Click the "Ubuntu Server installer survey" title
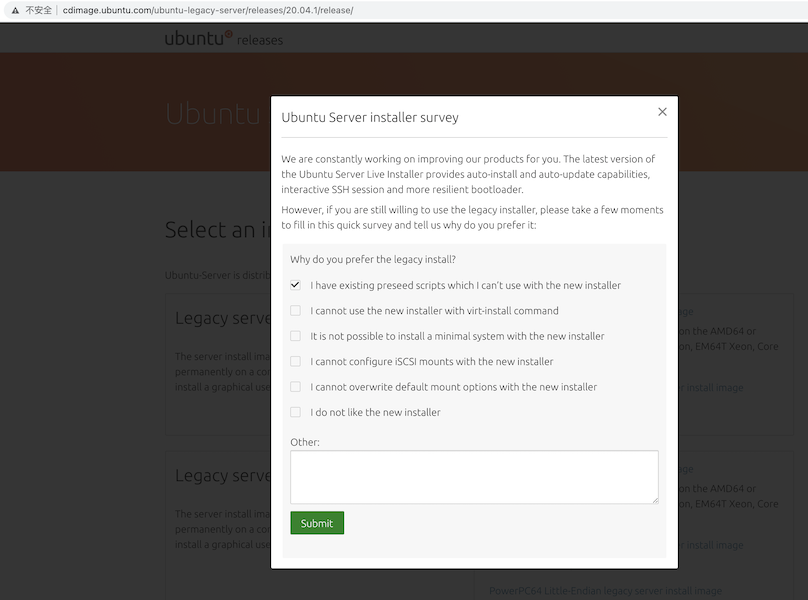The image size is (808, 600). (370, 117)
